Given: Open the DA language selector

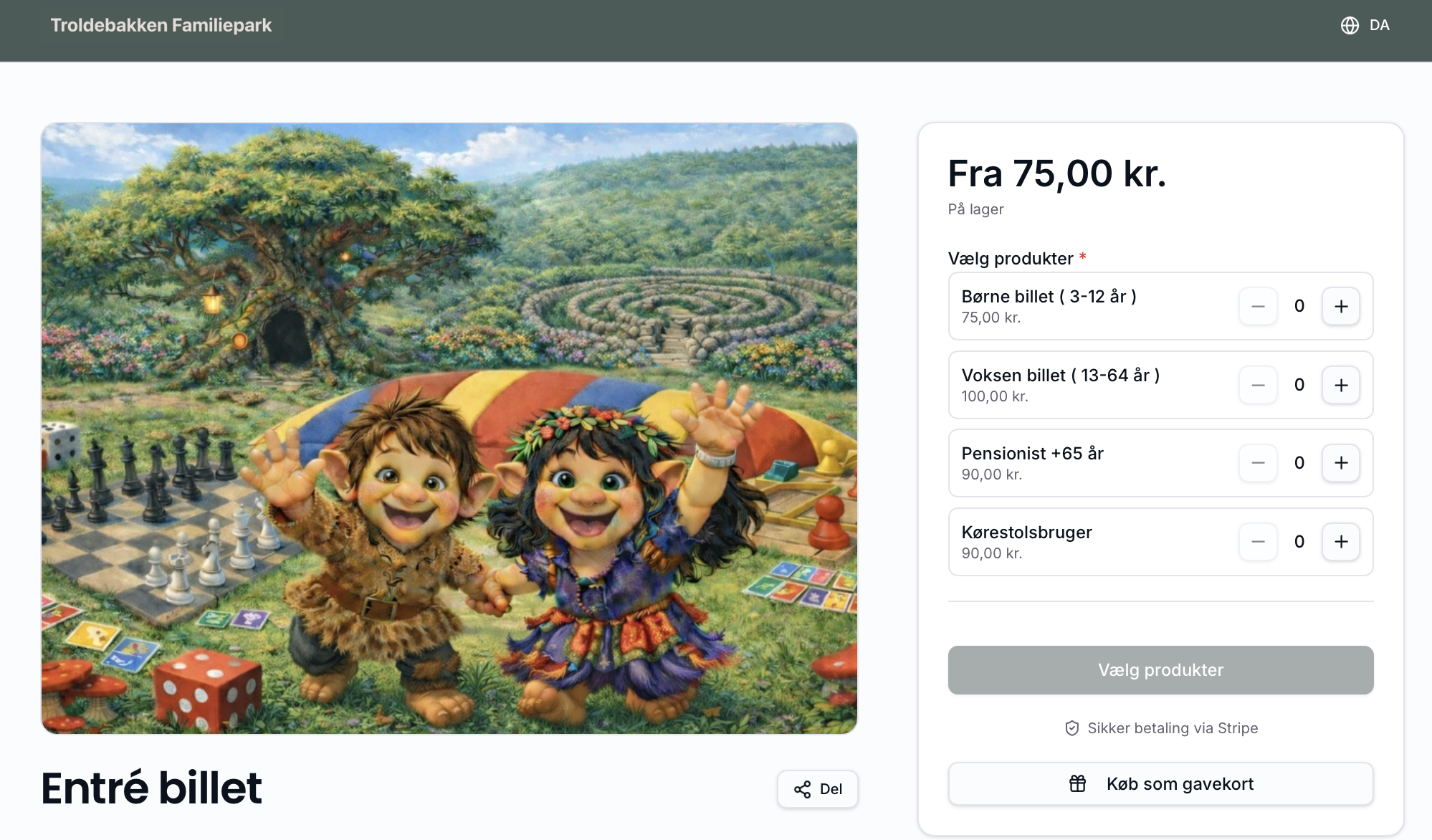Looking at the screenshot, I should point(1365,25).
